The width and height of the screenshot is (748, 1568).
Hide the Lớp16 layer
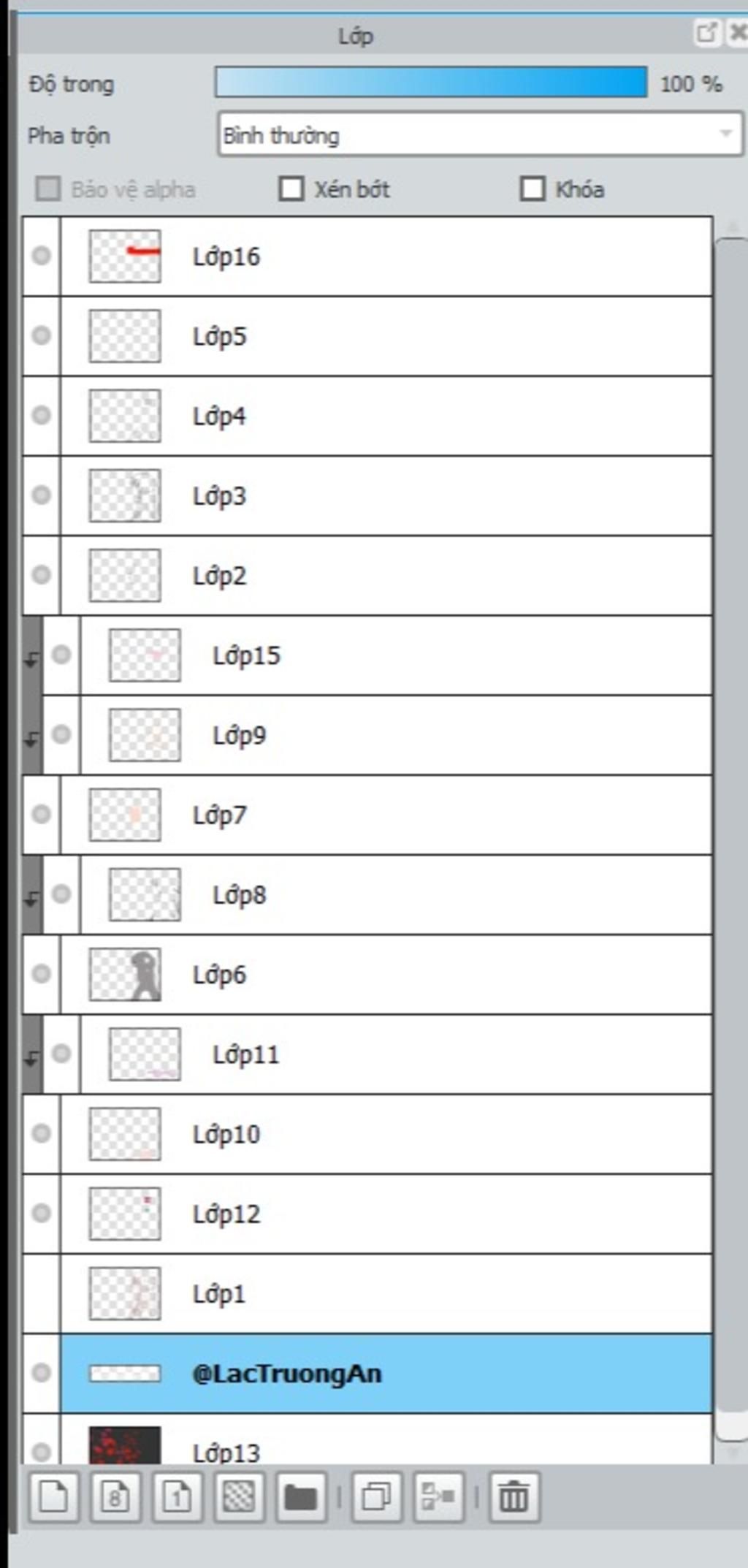click(42, 256)
